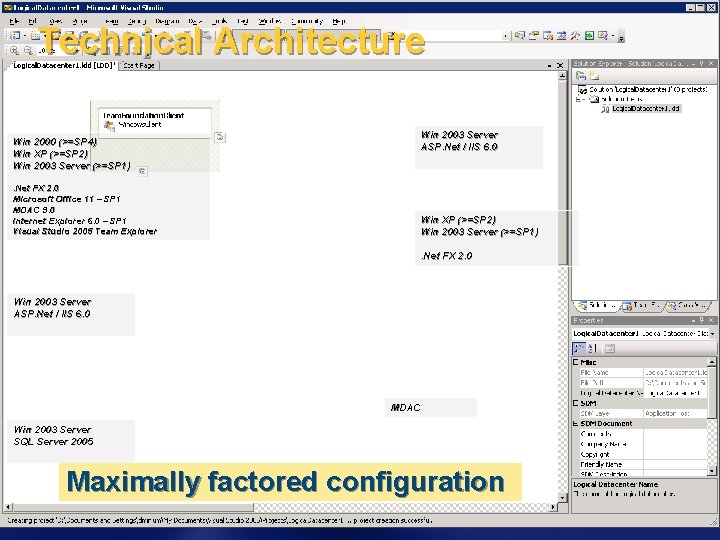720x540 pixels.
Task: Select the TeamFoundationClient zone title
Action: pos(143,115)
